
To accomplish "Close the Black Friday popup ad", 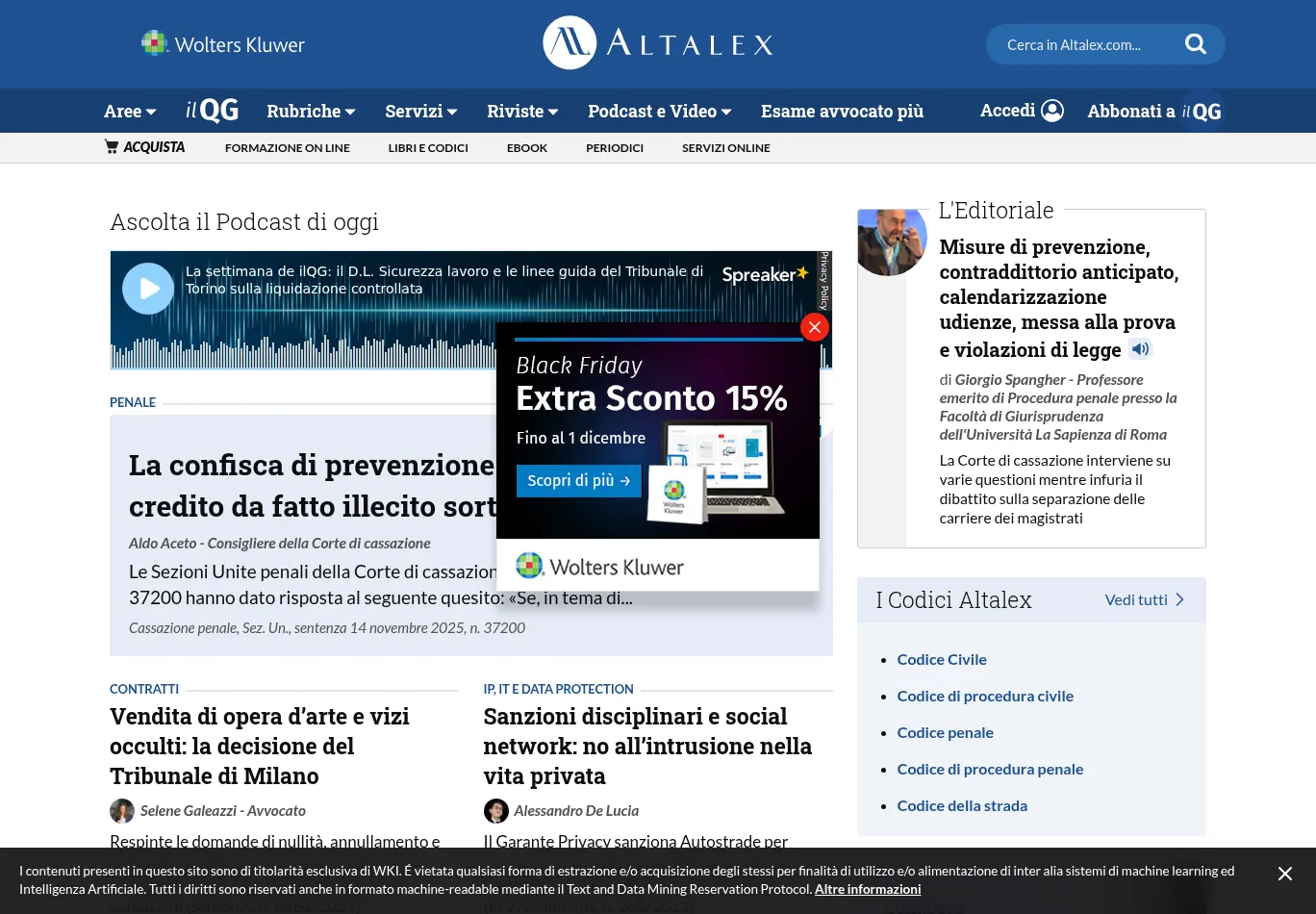I will [x=814, y=328].
